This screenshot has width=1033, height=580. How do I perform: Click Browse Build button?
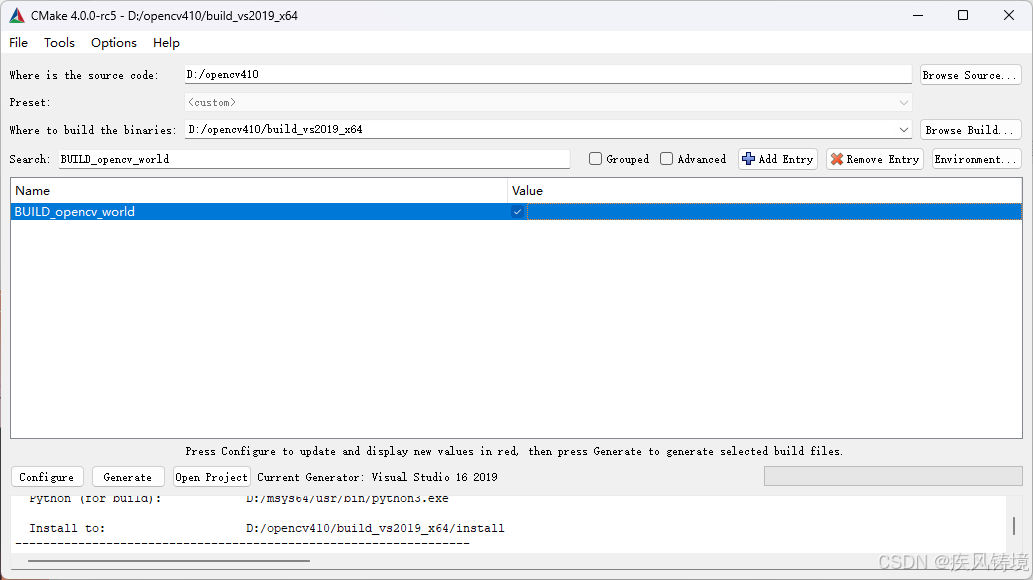(x=970, y=130)
